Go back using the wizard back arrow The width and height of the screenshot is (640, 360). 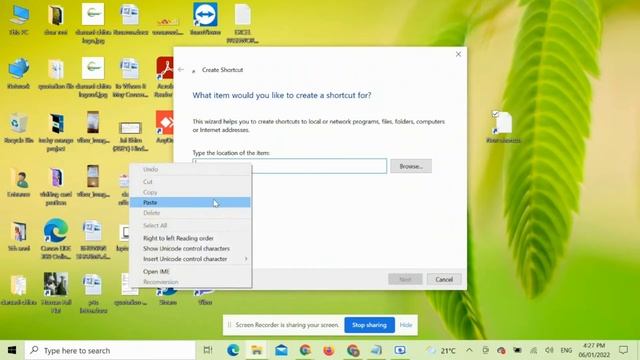(181, 70)
